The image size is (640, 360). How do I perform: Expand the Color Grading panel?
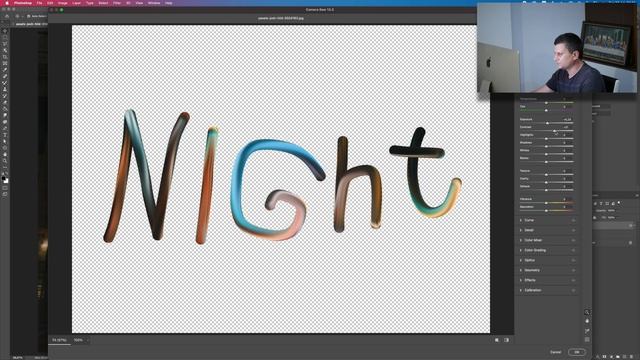pyautogui.click(x=521, y=250)
